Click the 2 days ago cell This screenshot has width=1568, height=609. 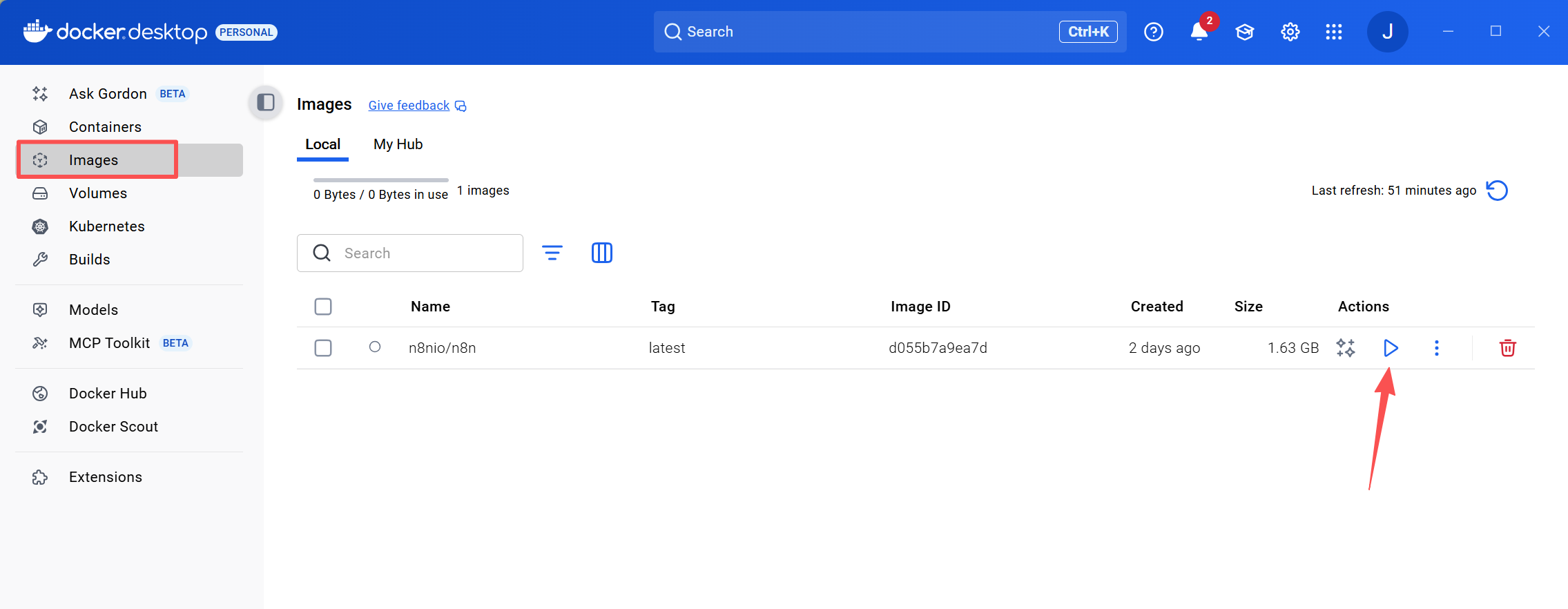(x=1165, y=348)
